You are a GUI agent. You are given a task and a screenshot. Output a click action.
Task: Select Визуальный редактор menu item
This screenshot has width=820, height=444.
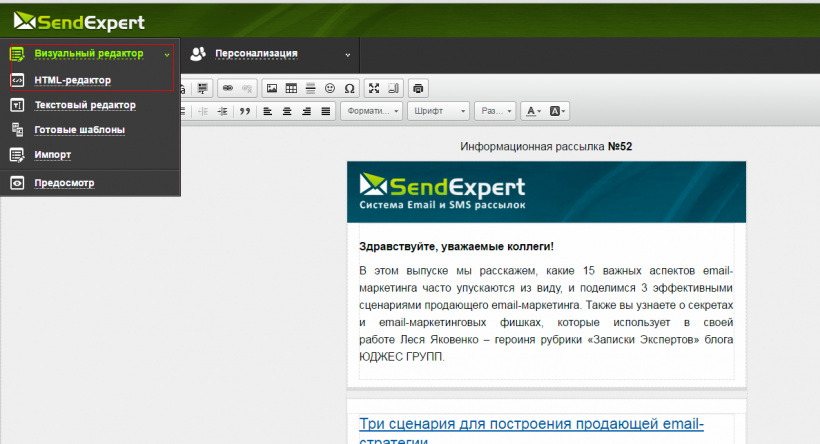[89, 53]
